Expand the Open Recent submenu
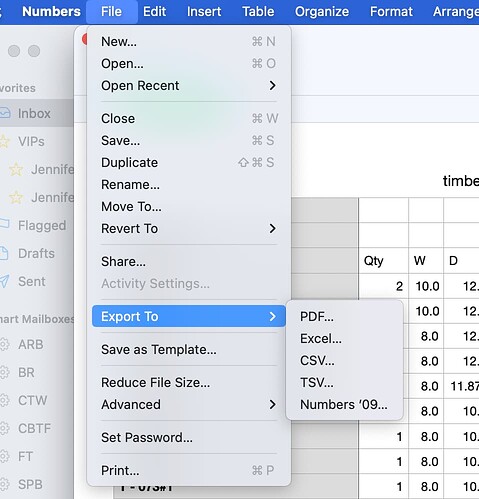The image size is (479, 499). pyautogui.click(x=189, y=86)
